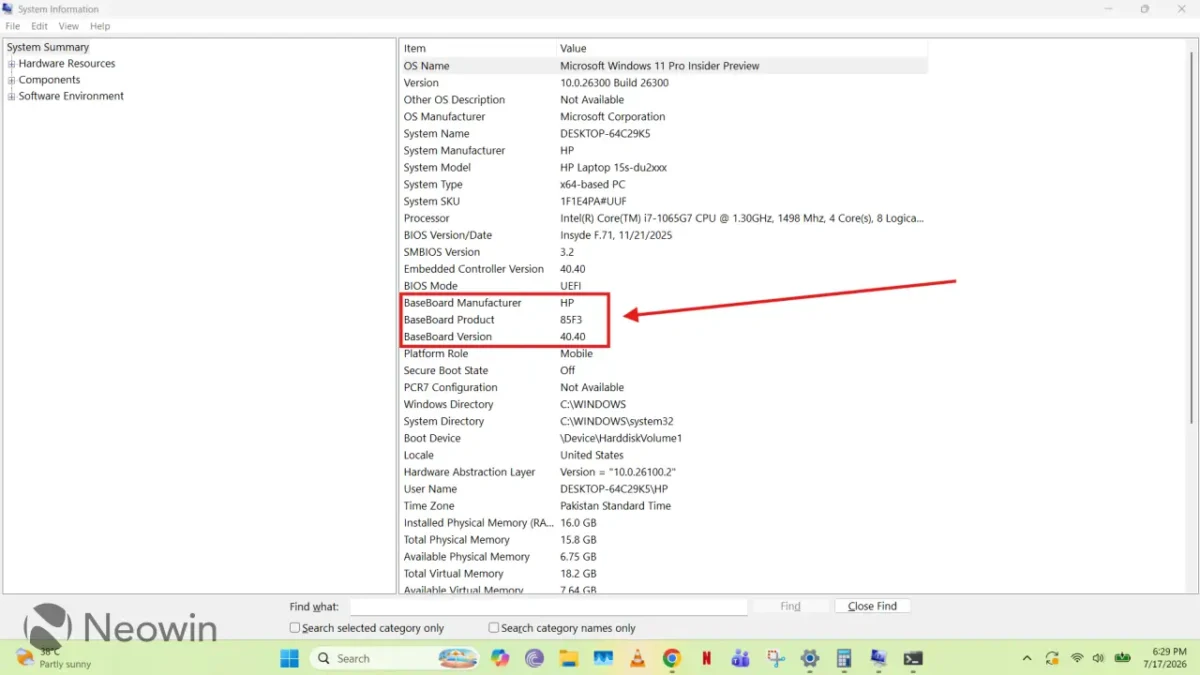Select the Hardware Resources tree item

coord(67,63)
